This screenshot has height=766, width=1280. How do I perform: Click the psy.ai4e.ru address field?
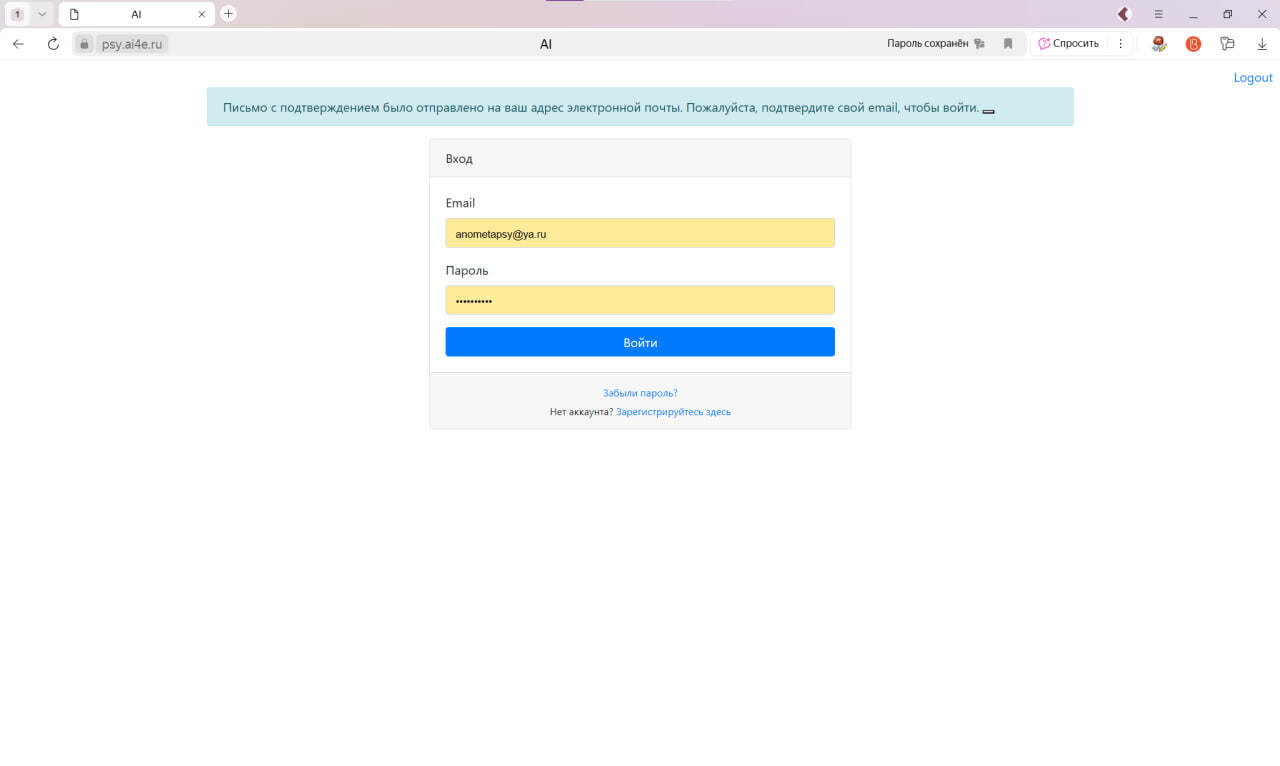(131, 44)
